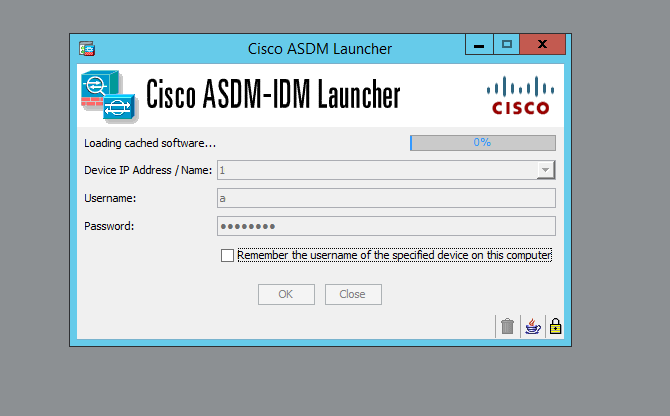Expand the Device IP Address dropdown arrow
670x416 pixels.
tap(545, 170)
